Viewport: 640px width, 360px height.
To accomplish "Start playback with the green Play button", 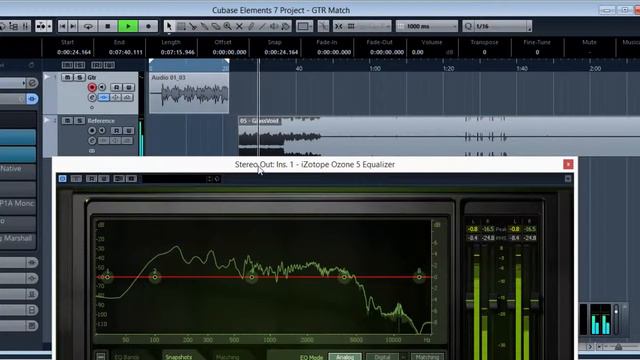I will pyautogui.click(x=128, y=26).
